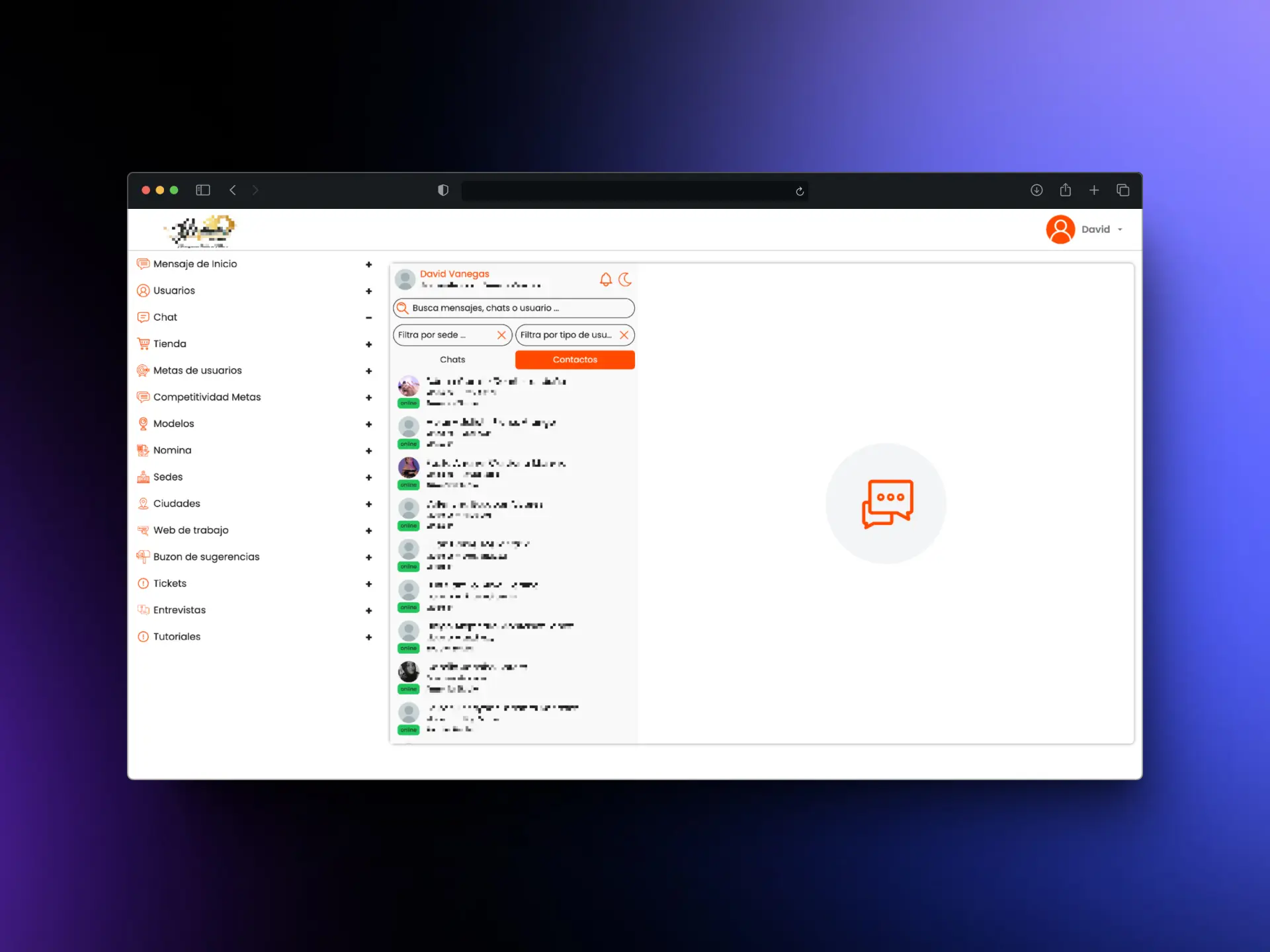Click the Buzon de sugerencias mailbox icon
This screenshot has width=1270, height=952.
[143, 557]
